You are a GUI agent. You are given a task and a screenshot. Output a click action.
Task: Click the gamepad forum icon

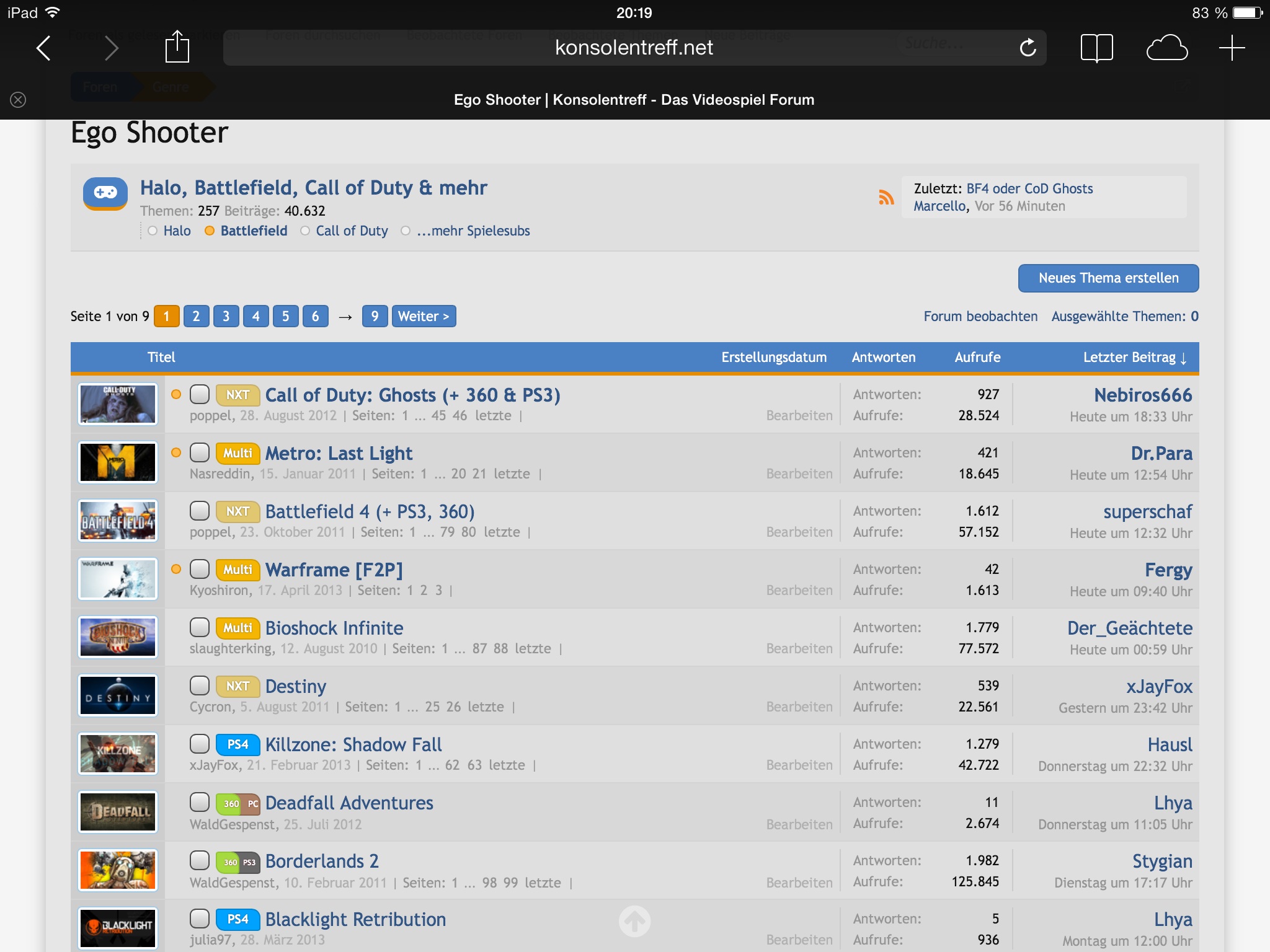coord(105,193)
